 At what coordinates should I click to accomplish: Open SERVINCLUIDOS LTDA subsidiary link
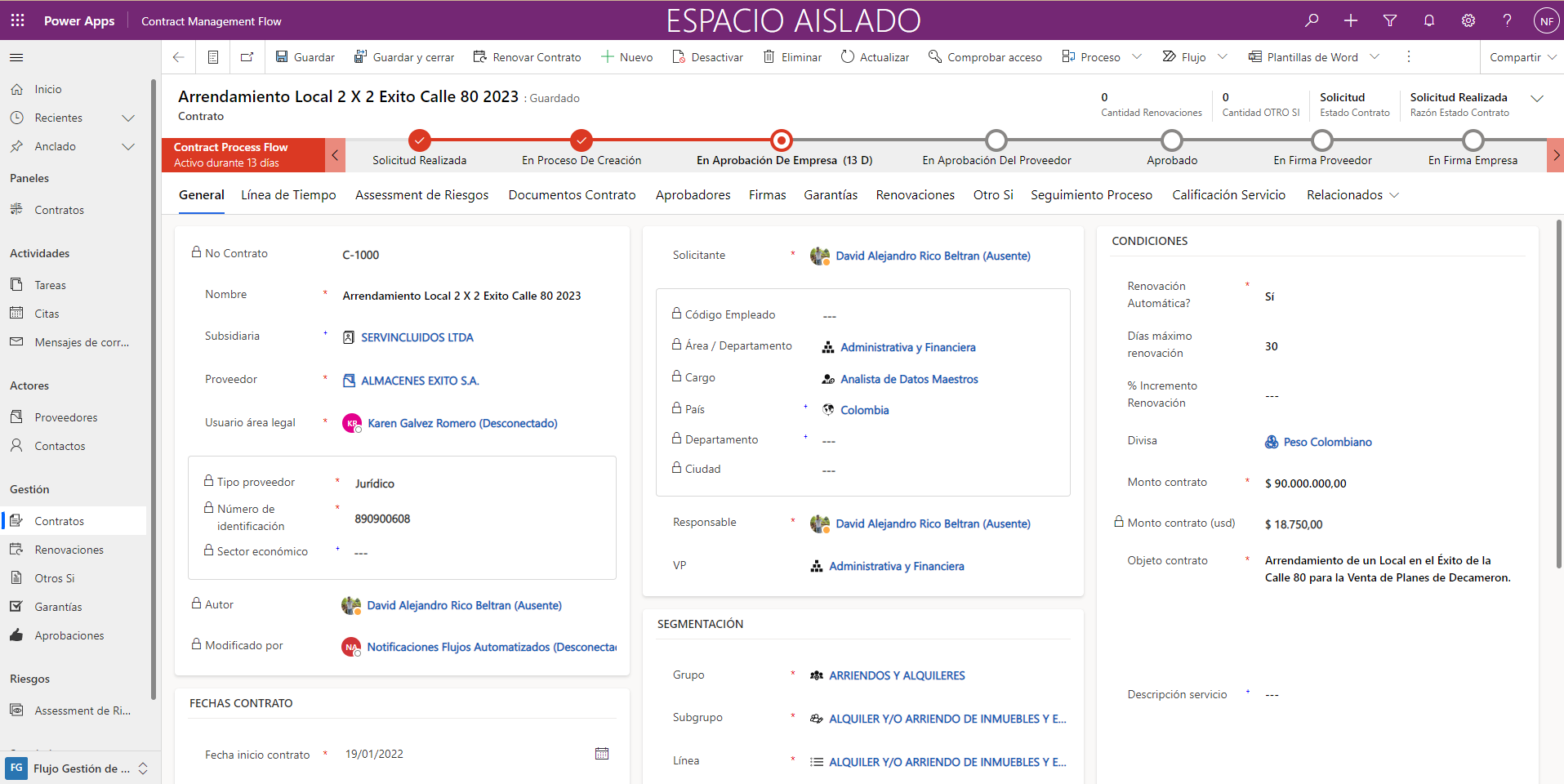pos(417,337)
